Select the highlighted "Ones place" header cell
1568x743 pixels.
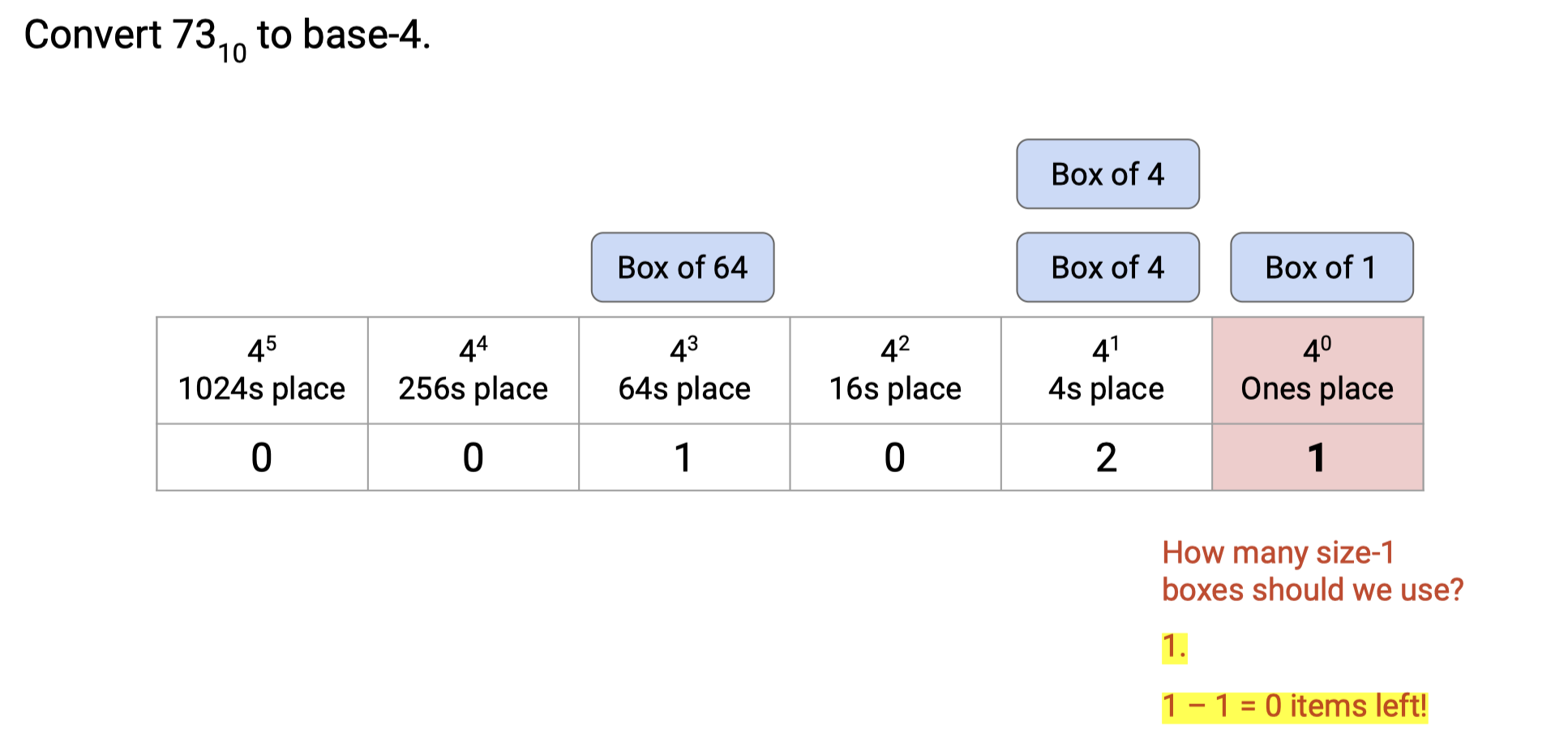click(1317, 371)
